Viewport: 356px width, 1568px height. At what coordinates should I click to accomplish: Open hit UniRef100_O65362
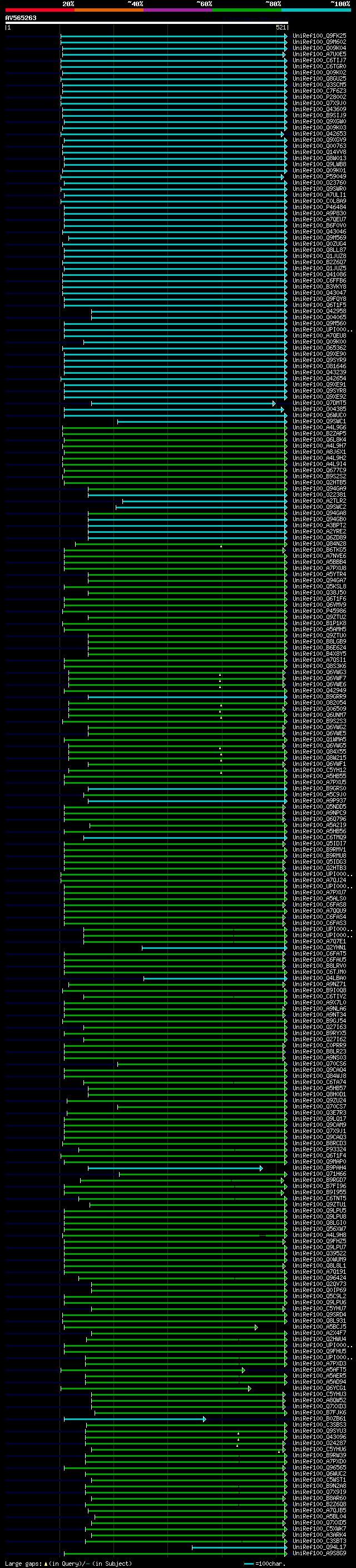point(319,348)
